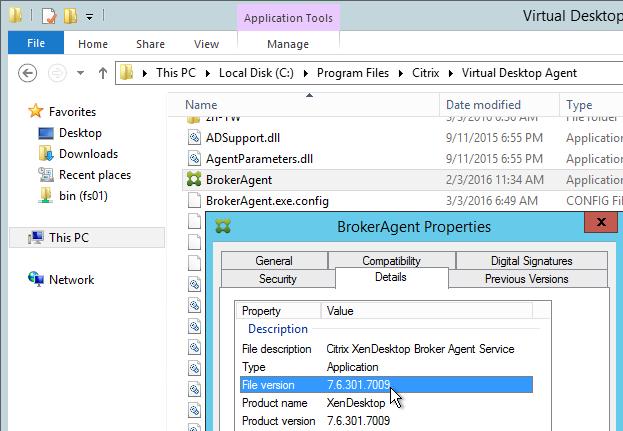Click the Properties quick access icon
This screenshot has width=623, height=431.
(x=49, y=16)
